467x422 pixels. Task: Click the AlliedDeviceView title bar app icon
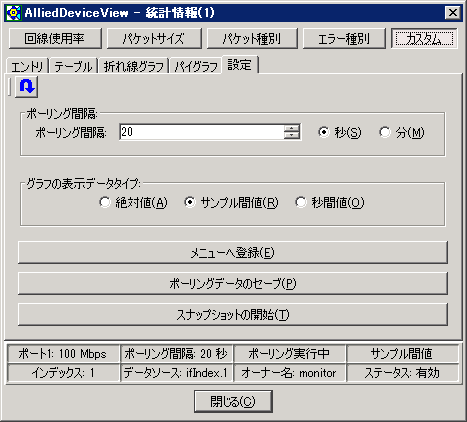14,13
